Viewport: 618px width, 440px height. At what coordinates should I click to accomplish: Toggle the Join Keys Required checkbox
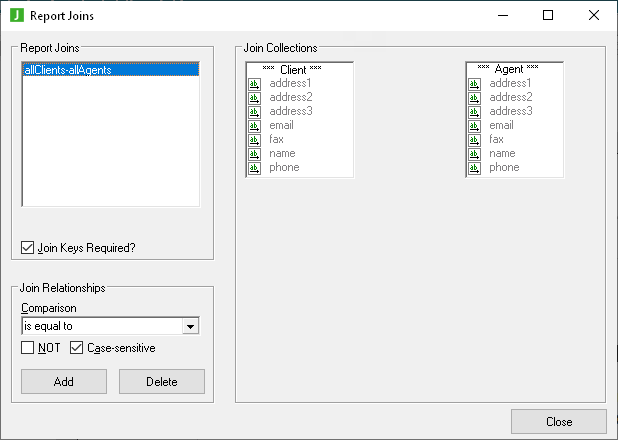[x=27, y=248]
